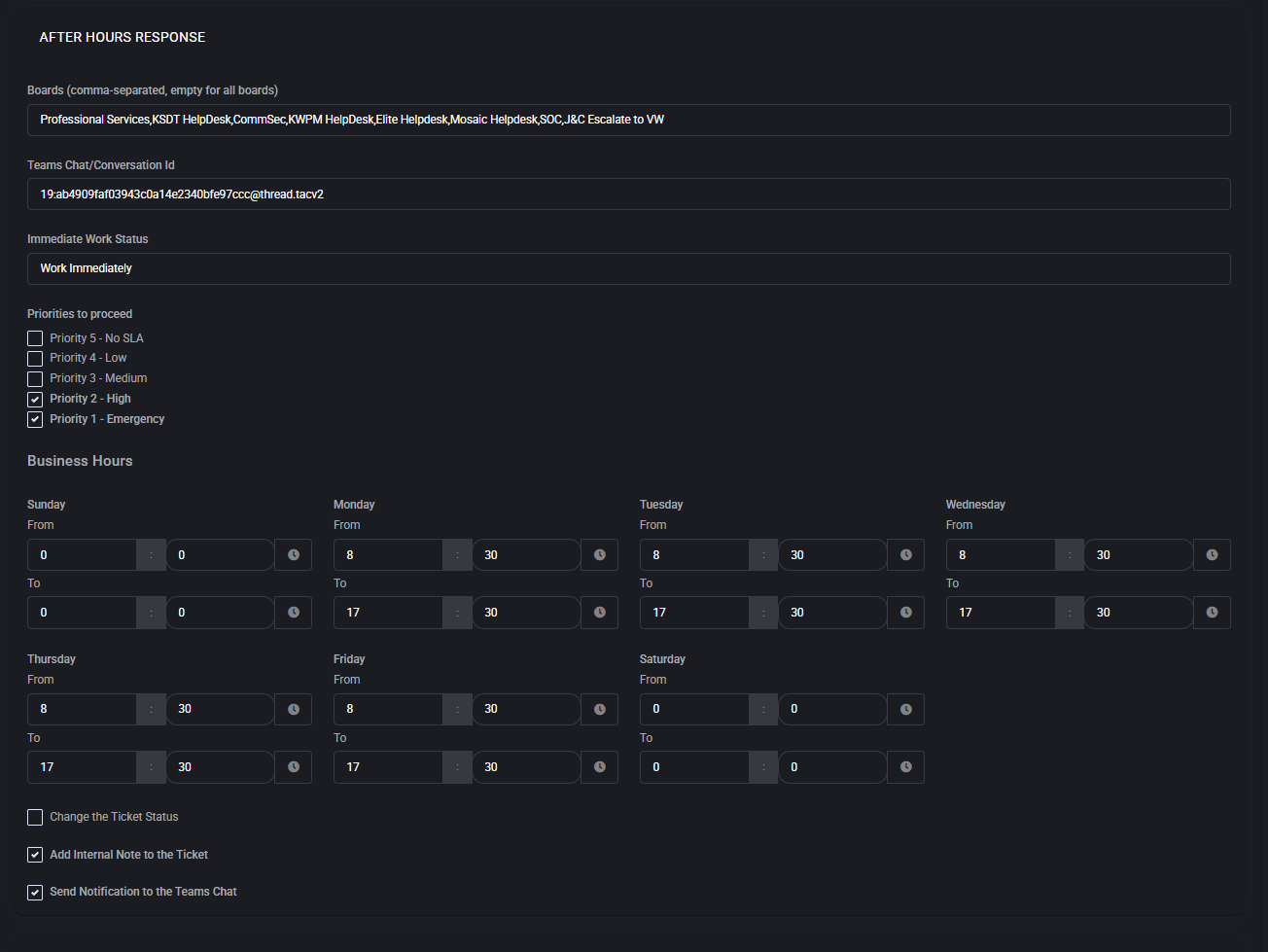The width and height of the screenshot is (1268, 952).
Task: Open time picker for Thursday From
Action: click(293, 710)
